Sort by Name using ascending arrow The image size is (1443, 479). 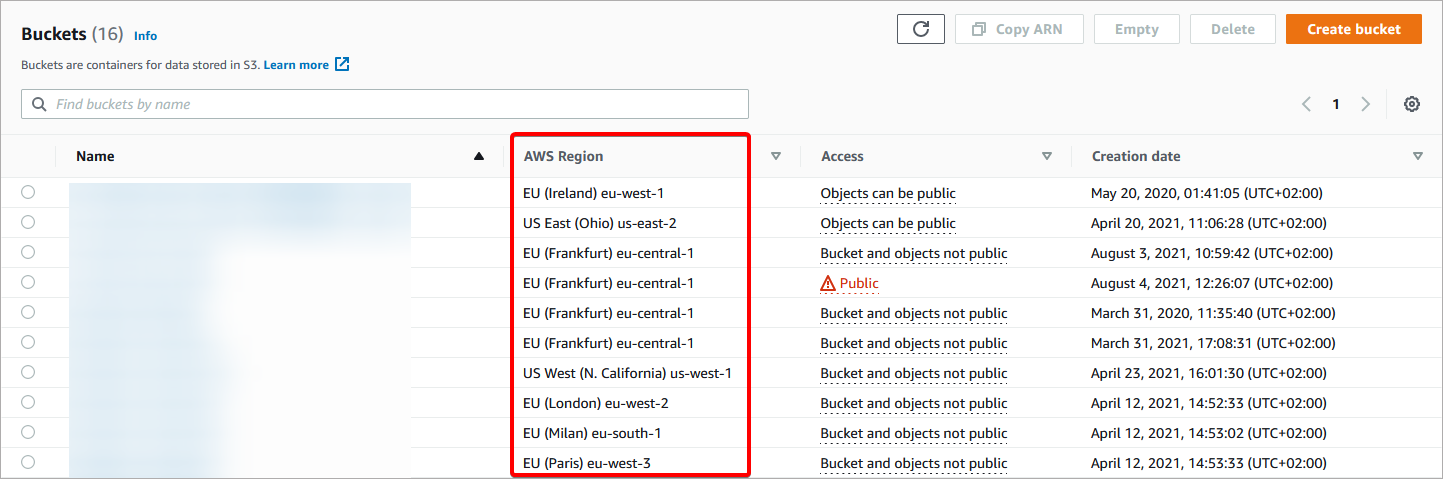[x=479, y=156]
